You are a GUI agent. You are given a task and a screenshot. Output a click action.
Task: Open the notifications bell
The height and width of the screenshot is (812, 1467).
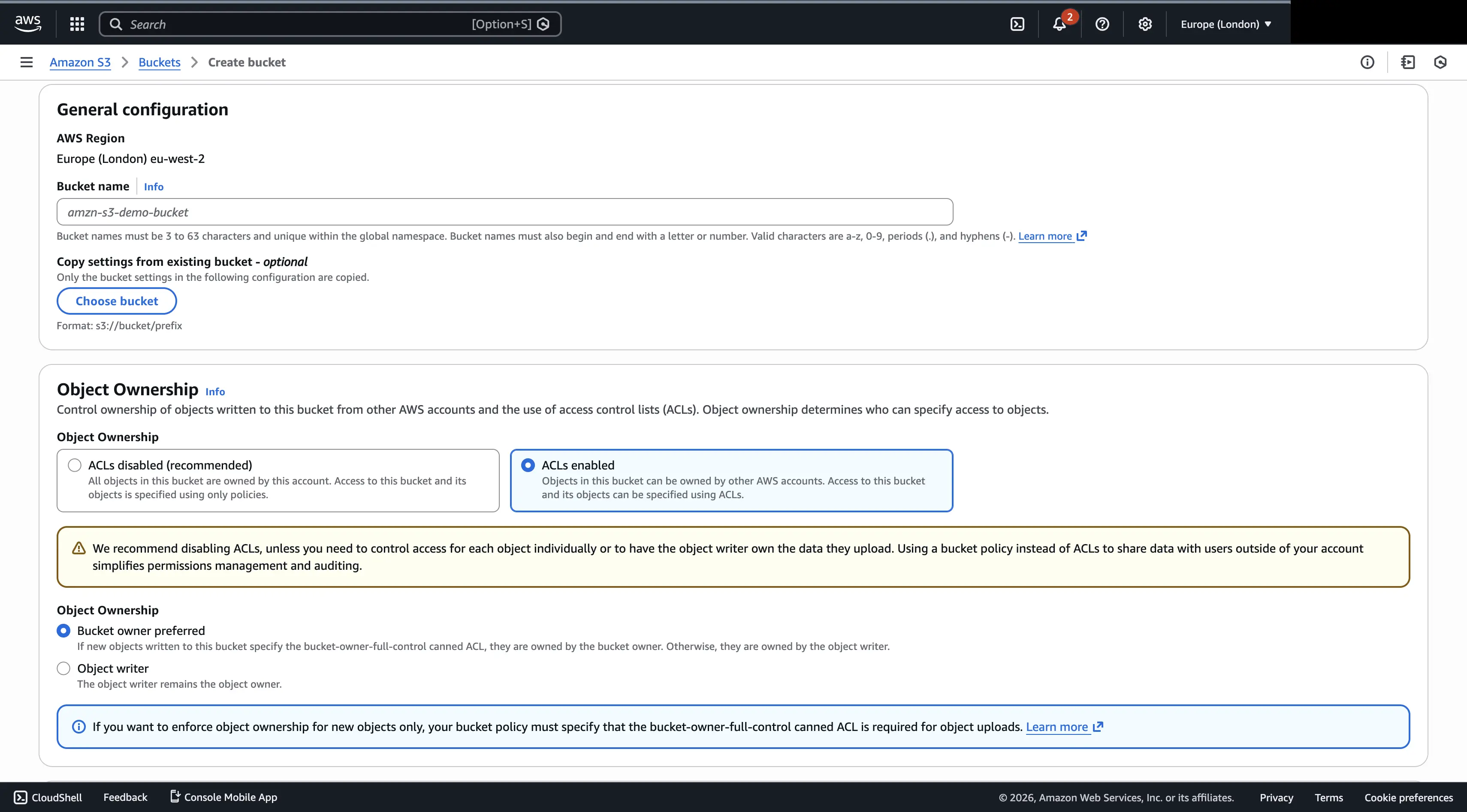click(1059, 24)
